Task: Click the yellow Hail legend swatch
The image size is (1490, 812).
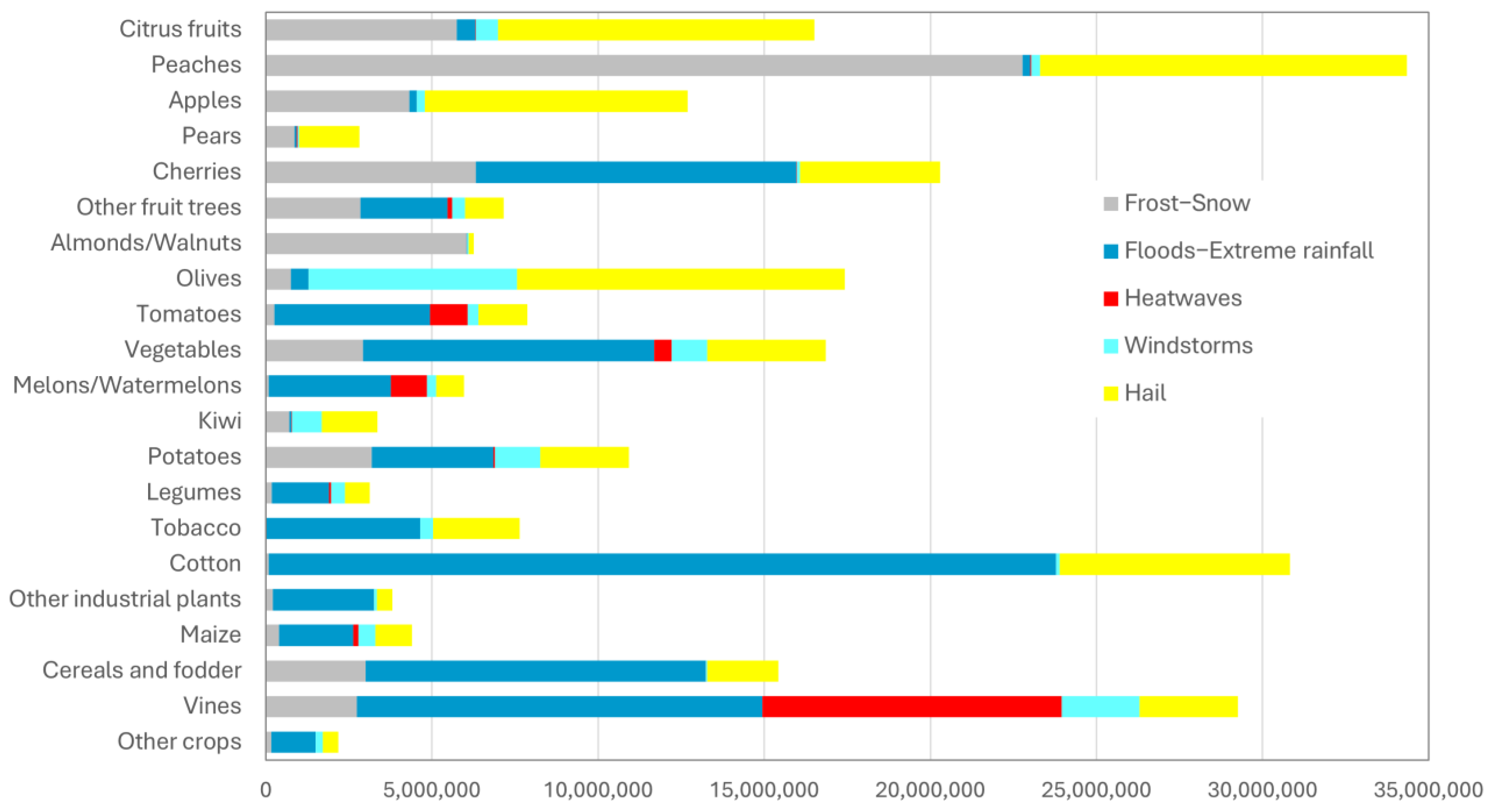Action: coord(1111,394)
